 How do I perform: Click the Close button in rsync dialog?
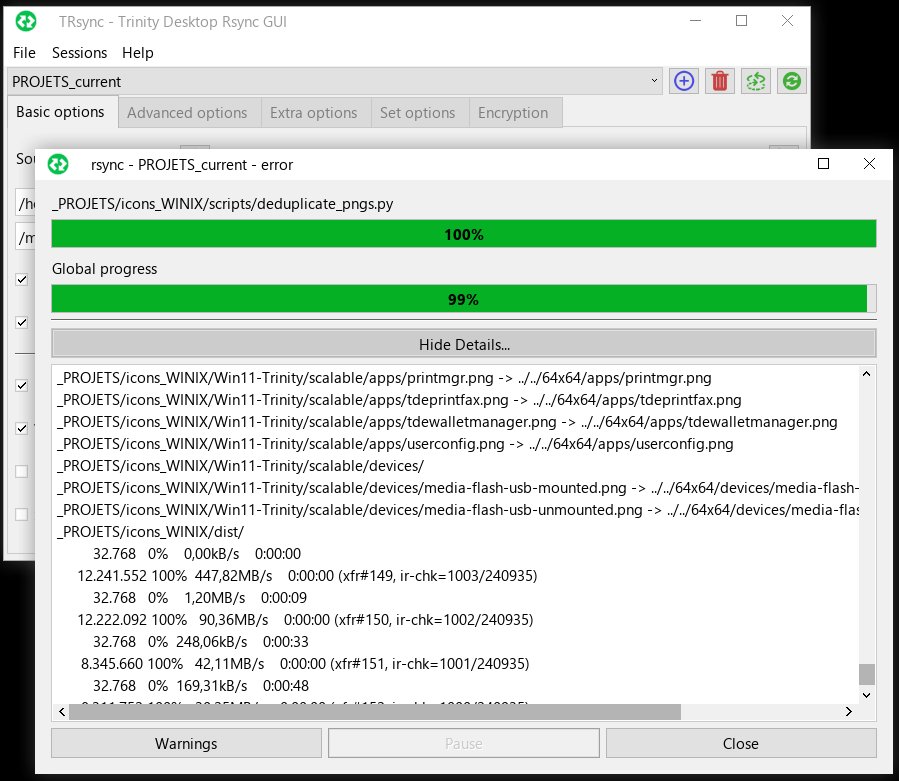741,743
